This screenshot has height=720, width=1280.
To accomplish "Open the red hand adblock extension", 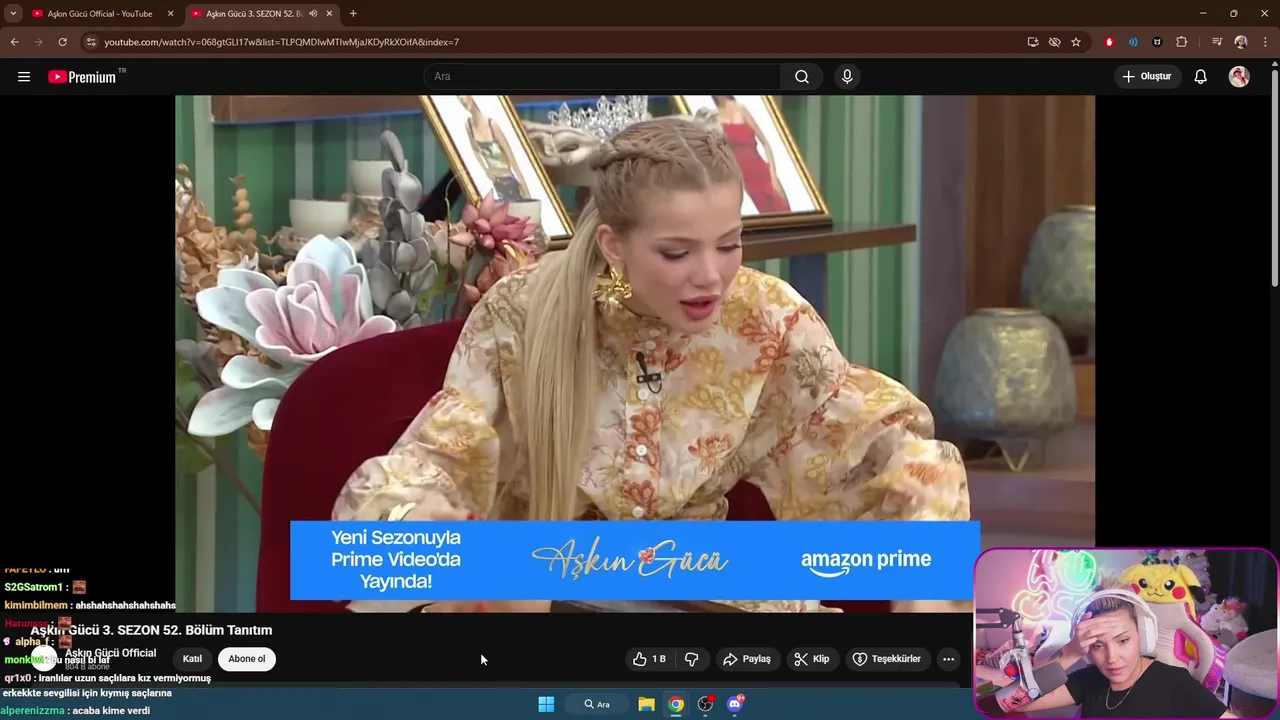I will click(x=1109, y=42).
